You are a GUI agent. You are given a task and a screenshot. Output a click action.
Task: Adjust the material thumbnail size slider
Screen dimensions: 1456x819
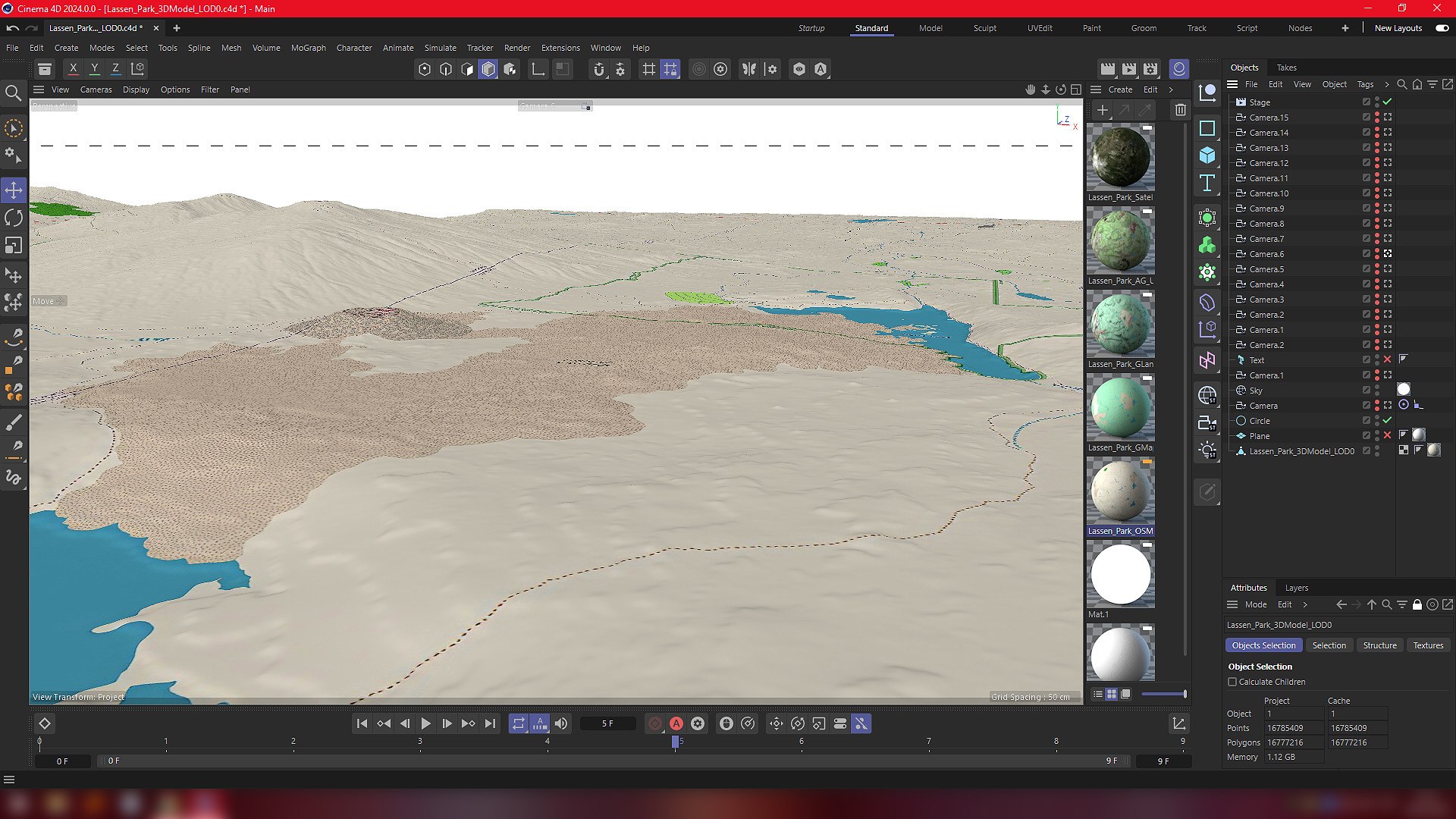[1164, 694]
